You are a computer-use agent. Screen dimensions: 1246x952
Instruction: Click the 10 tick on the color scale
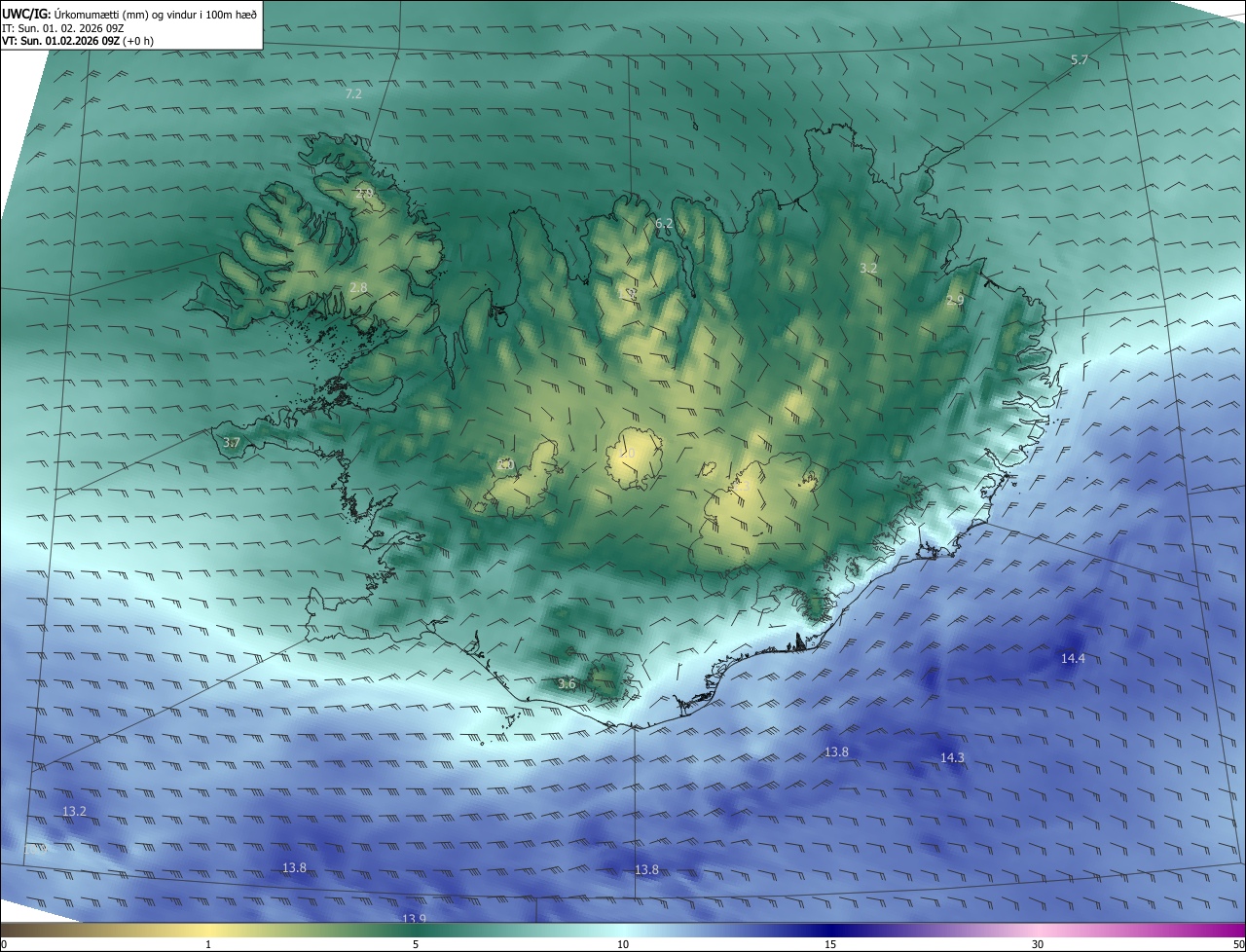(623, 944)
